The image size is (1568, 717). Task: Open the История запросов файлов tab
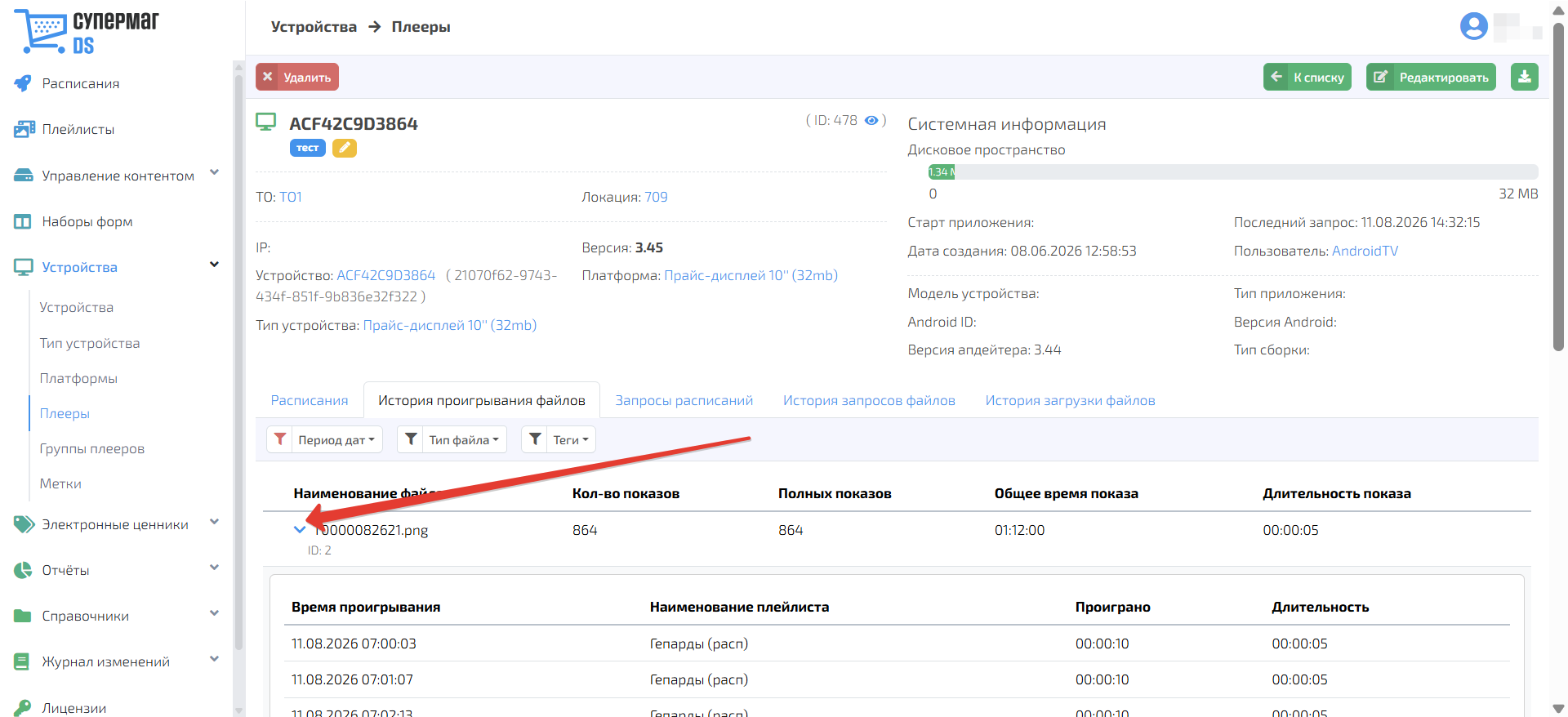(869, 400)
